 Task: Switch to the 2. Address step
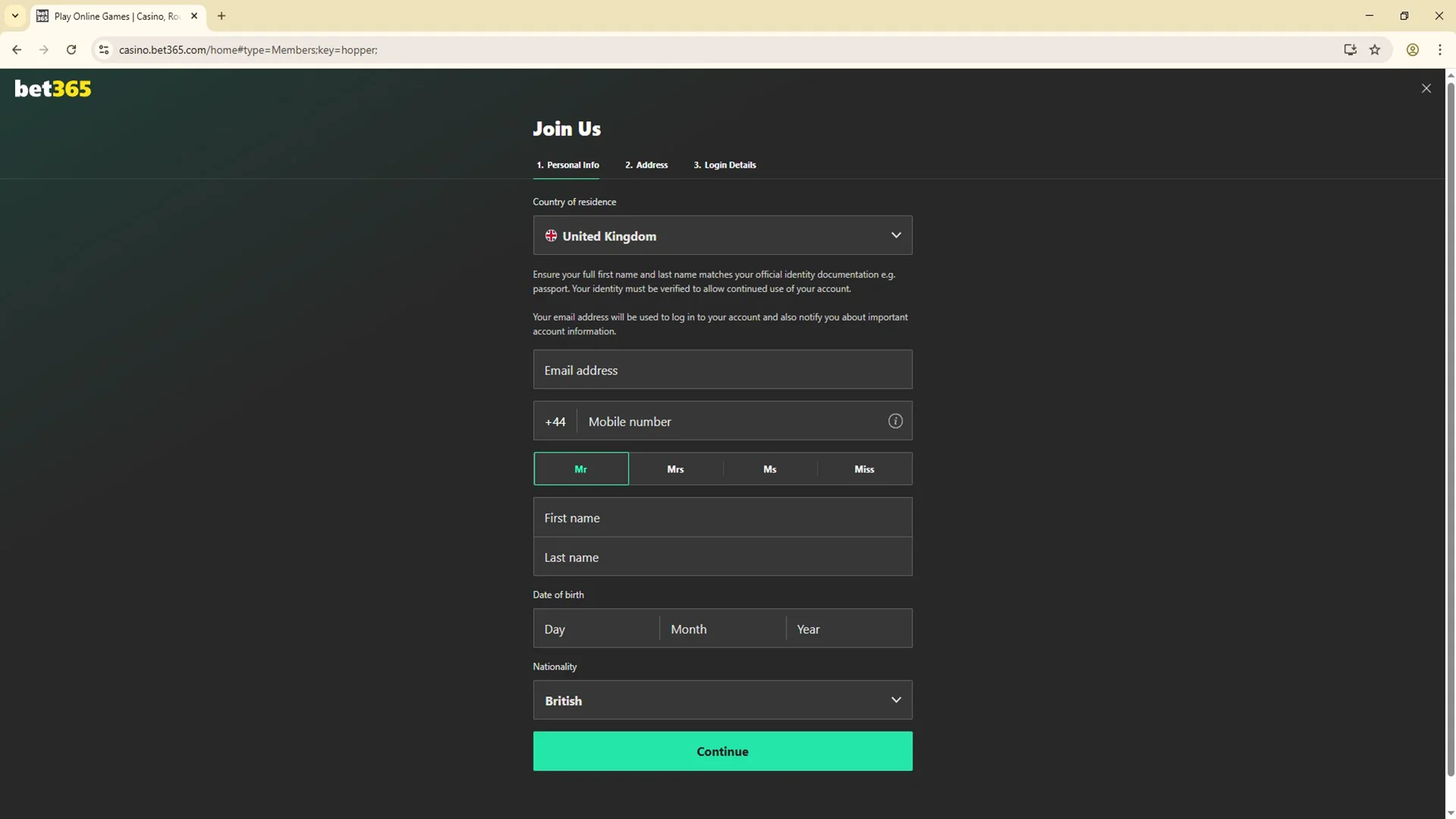[646, 165]
